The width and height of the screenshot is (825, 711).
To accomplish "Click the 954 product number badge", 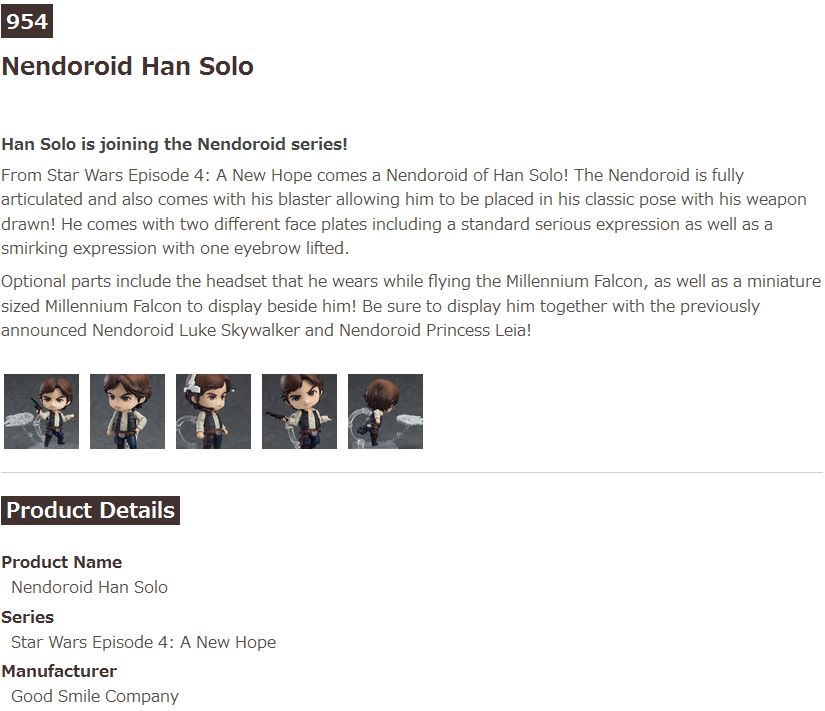I will [x=27, y=22].
